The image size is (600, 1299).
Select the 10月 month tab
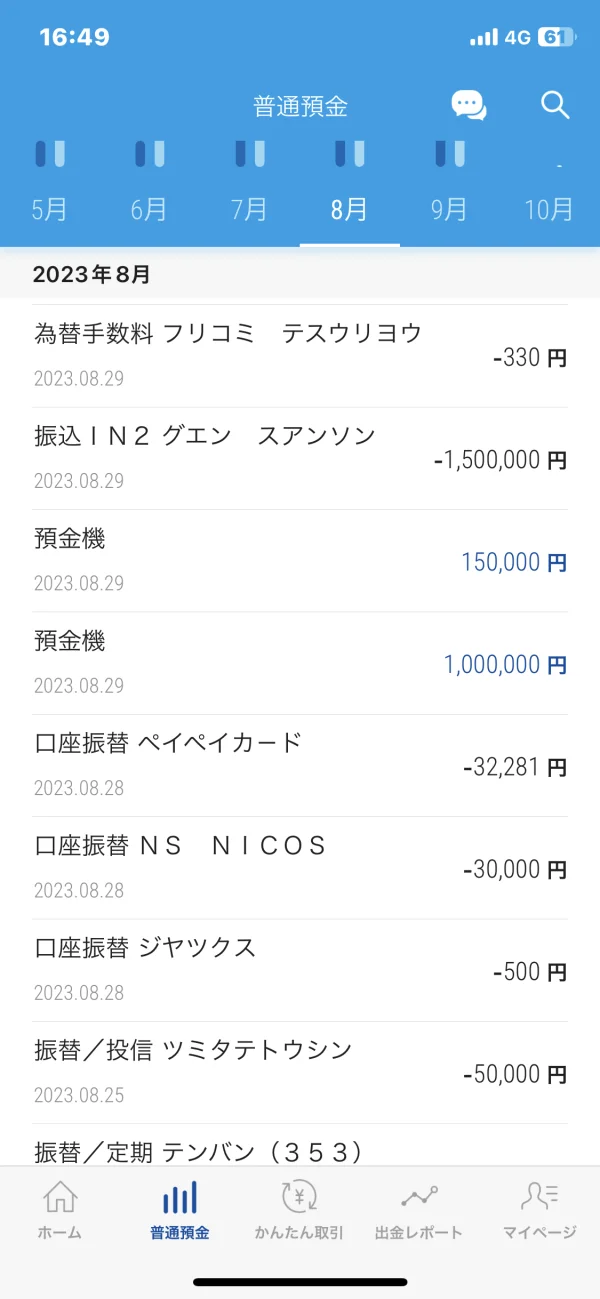[x=549, y=210]
